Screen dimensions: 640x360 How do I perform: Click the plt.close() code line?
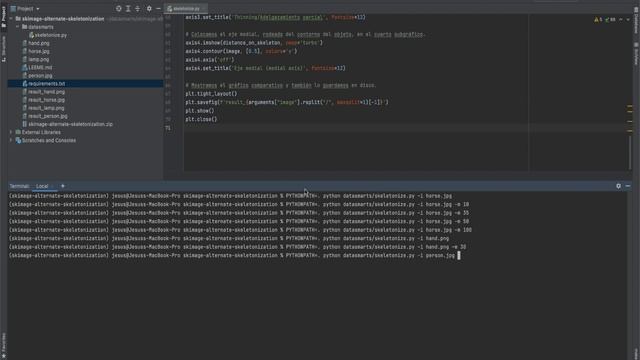click(201, 120)
